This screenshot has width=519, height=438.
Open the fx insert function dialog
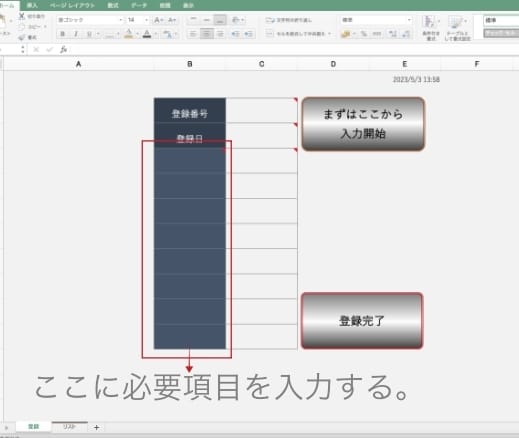click(64, 50)
